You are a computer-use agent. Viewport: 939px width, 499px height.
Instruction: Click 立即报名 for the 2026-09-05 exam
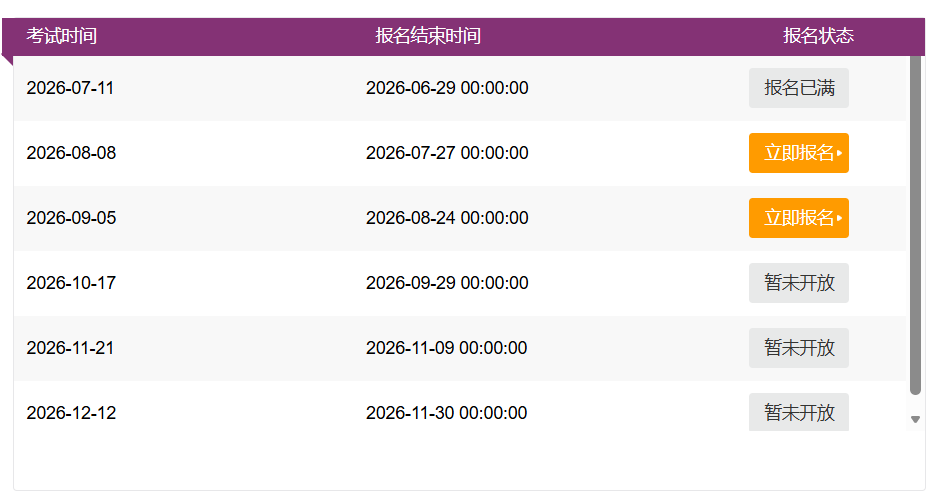coord(798,218)
